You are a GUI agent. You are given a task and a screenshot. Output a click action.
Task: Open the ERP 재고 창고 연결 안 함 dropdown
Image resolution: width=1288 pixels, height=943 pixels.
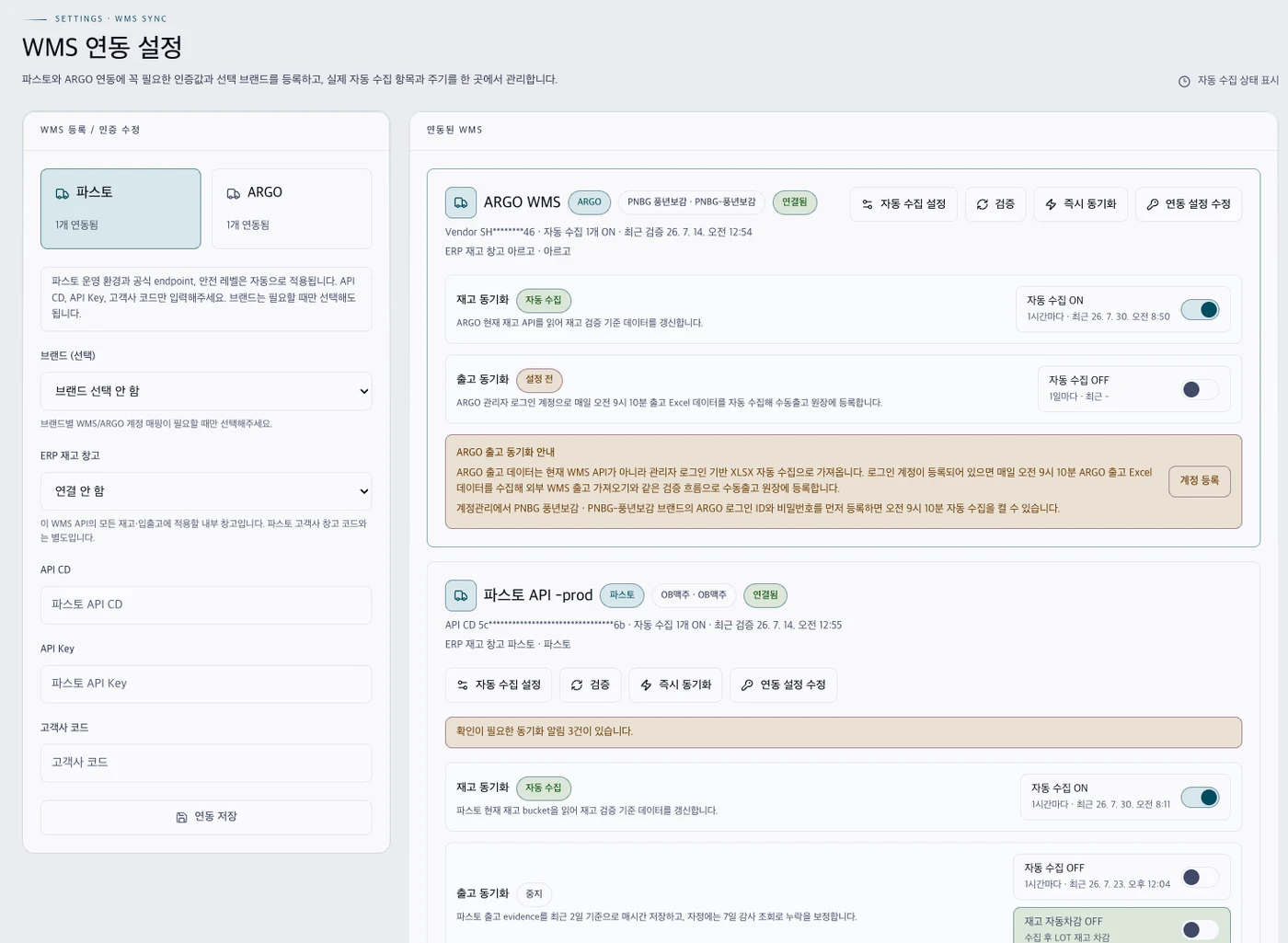pyautogui.click(x=206, y=491)
